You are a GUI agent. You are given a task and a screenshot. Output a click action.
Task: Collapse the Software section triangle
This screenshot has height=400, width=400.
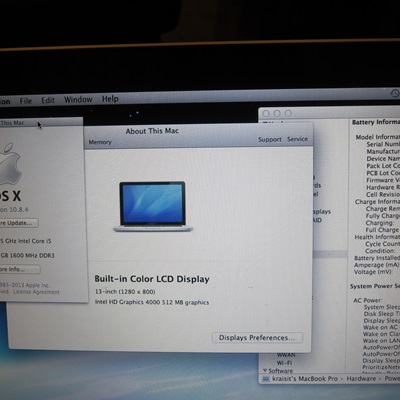tap(265, 370)
